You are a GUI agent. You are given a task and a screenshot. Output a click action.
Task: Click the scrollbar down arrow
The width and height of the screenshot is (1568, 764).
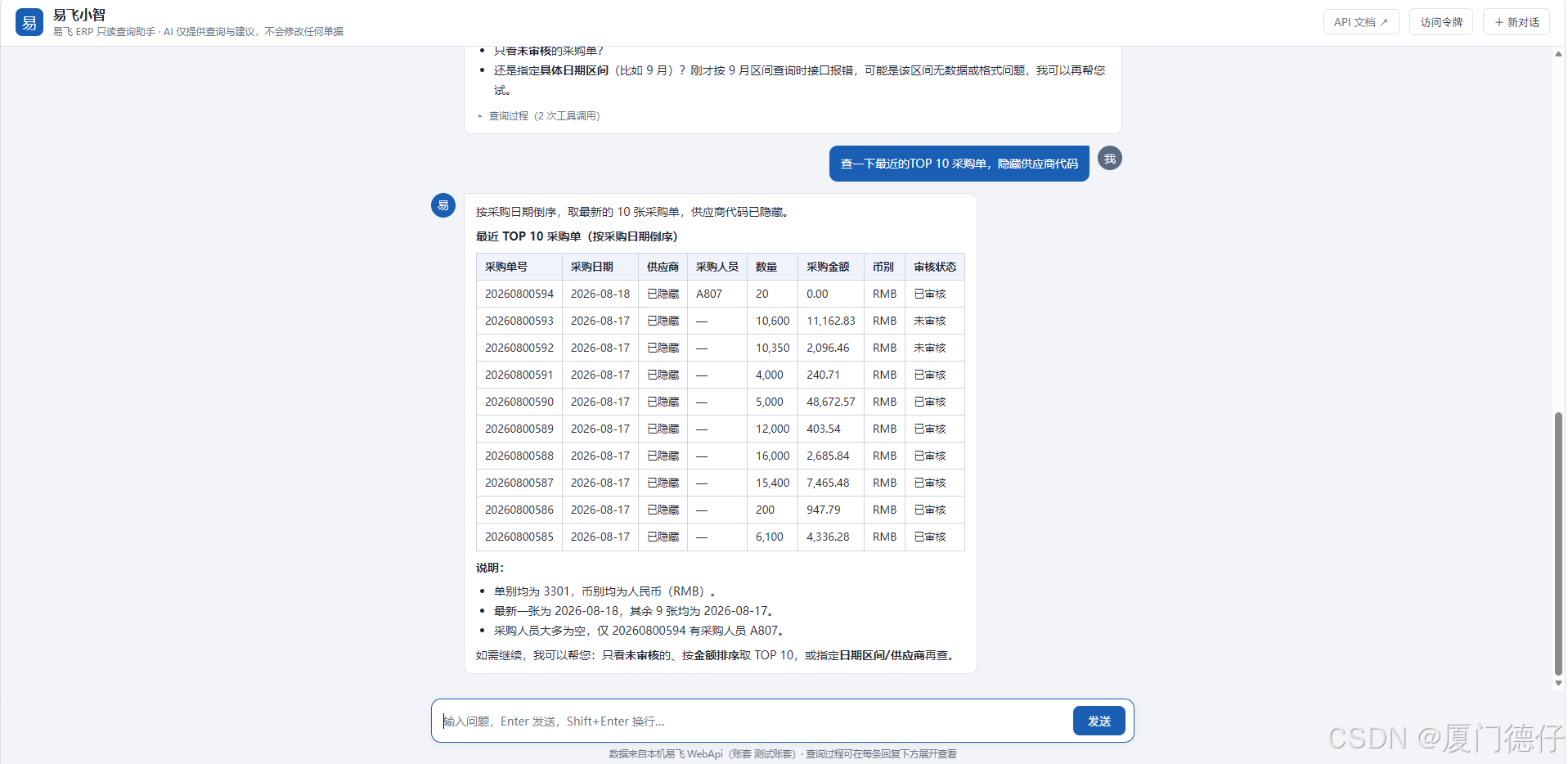(x=1558, y=683)
